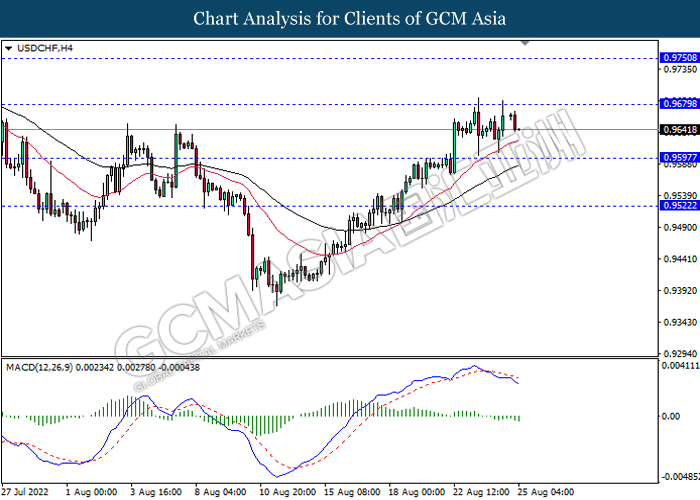The height and width of the screenshot is (500, 700).
Task: Click the 3 Aug 16:00 time label
Action: tap(156, 492)
